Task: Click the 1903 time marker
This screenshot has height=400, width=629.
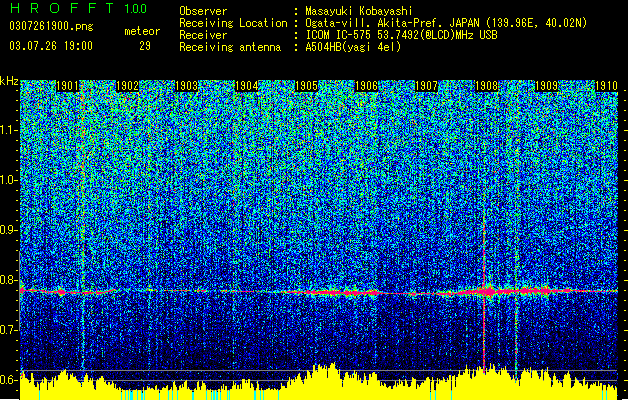Action: tap(187, 86)
